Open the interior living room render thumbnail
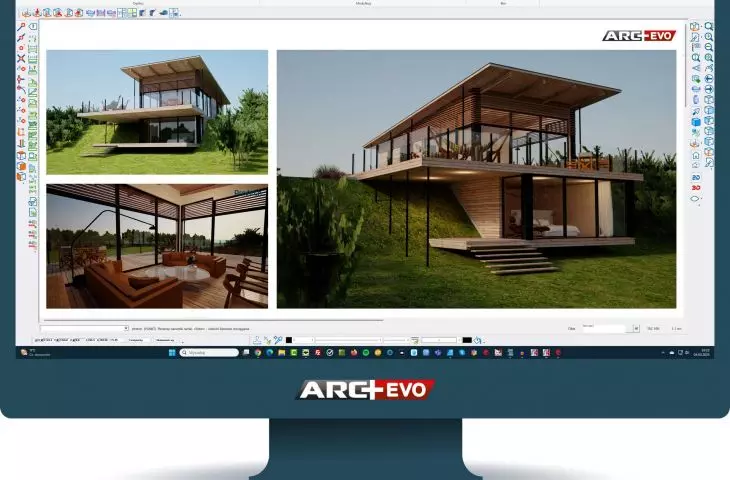 (157, 246)
